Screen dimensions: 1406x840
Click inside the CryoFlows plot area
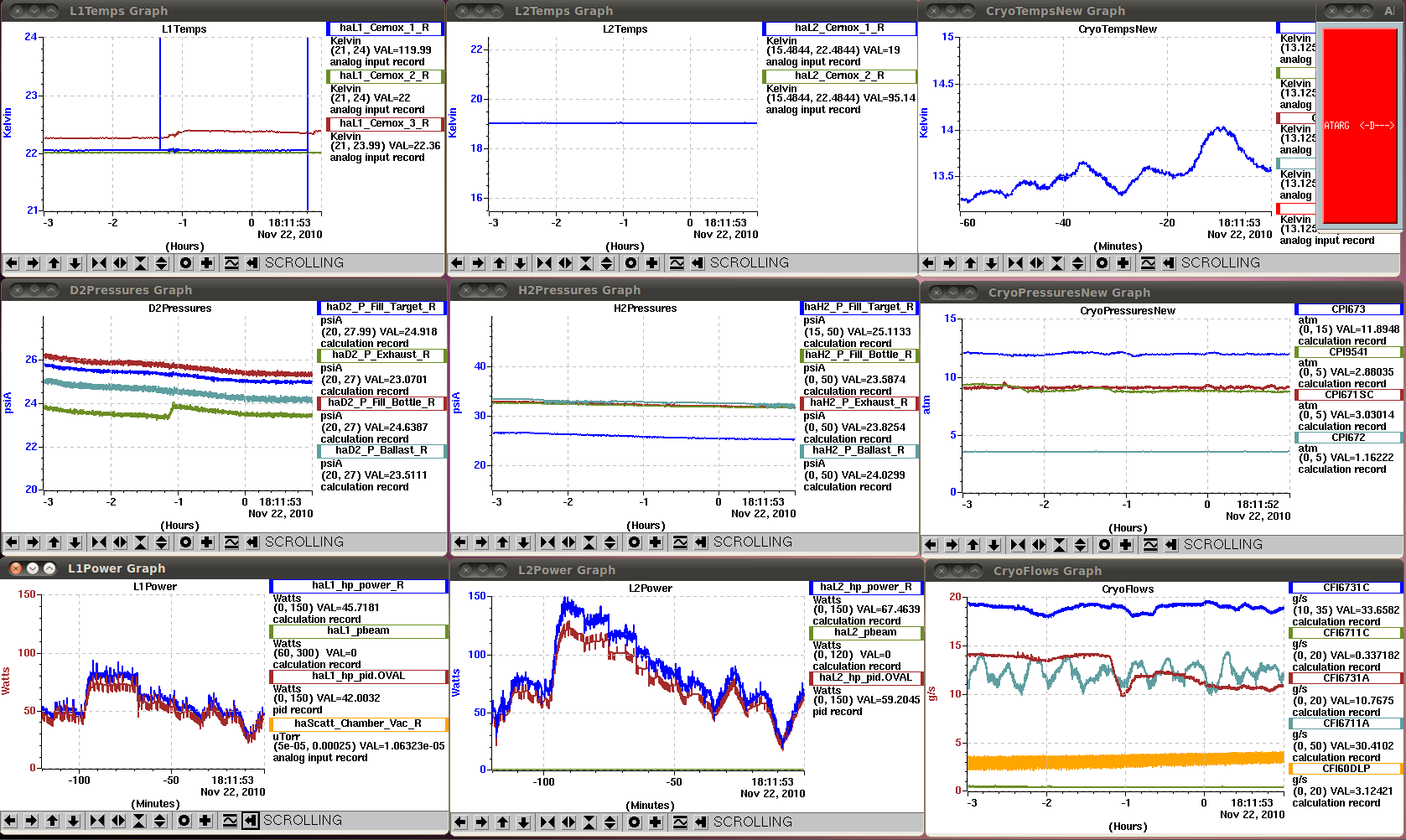point(1126,694)
